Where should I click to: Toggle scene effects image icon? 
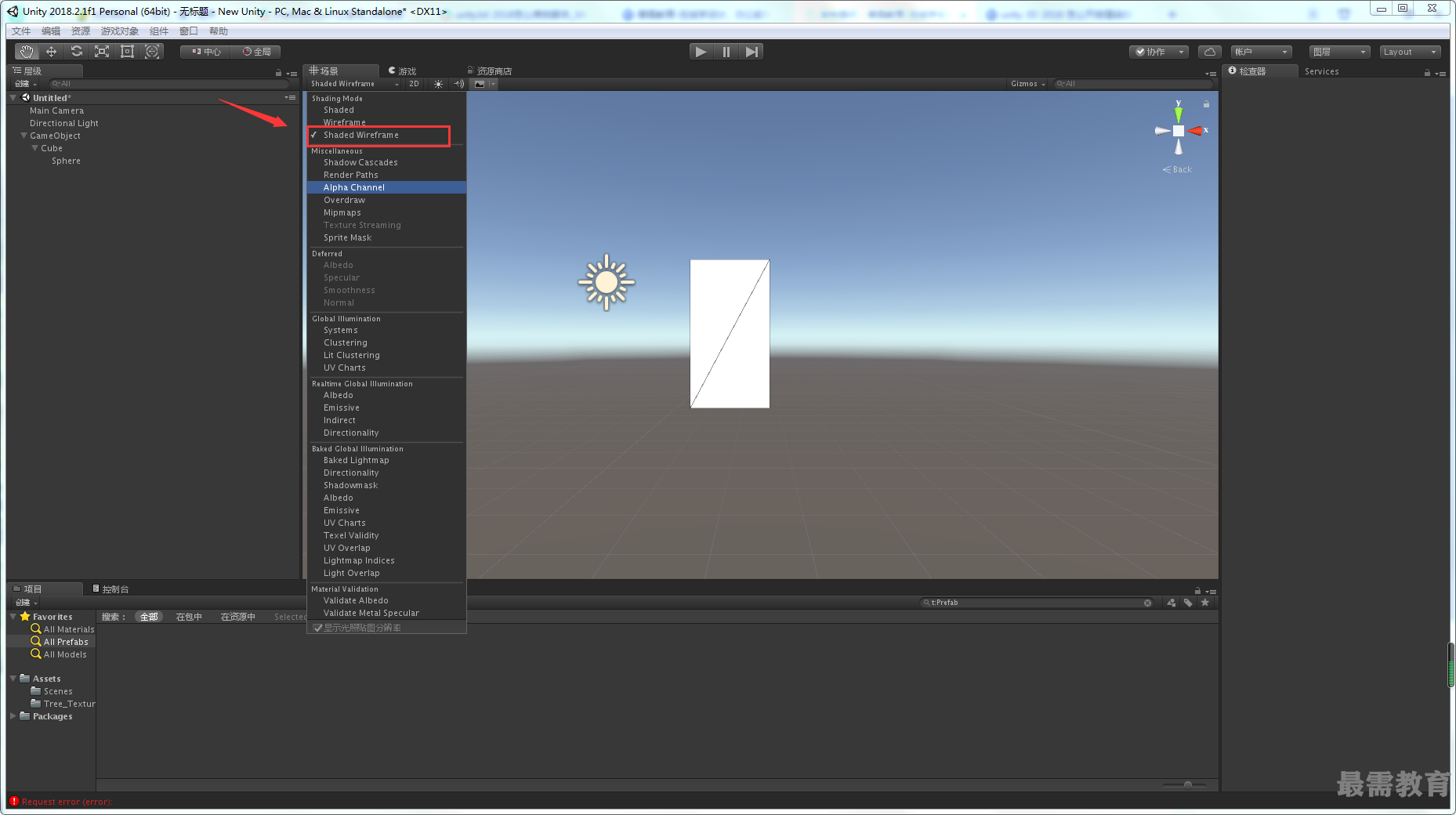480,84
